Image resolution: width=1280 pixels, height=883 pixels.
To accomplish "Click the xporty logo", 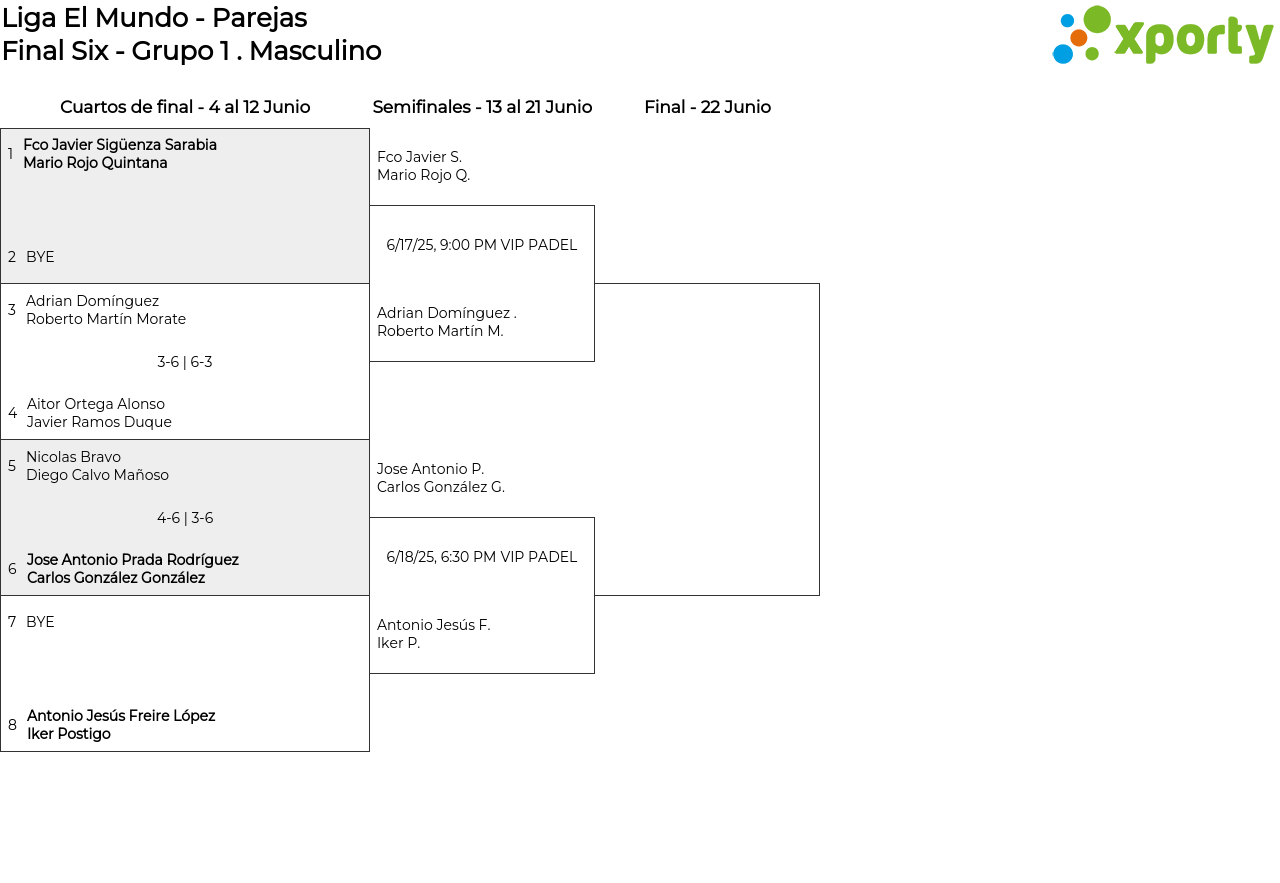I will pyautogui.click(x=1162, y=36).
